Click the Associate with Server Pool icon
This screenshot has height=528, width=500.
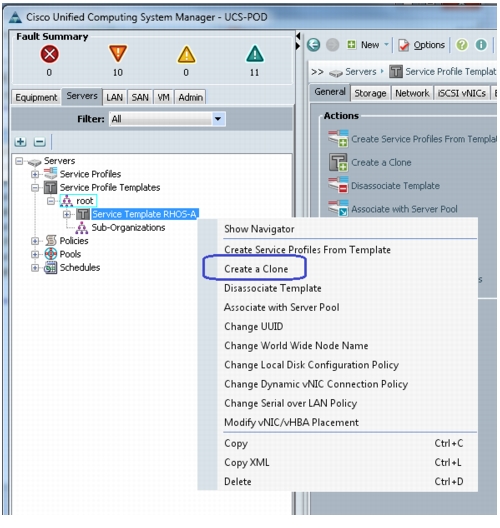tap(338, 208)
